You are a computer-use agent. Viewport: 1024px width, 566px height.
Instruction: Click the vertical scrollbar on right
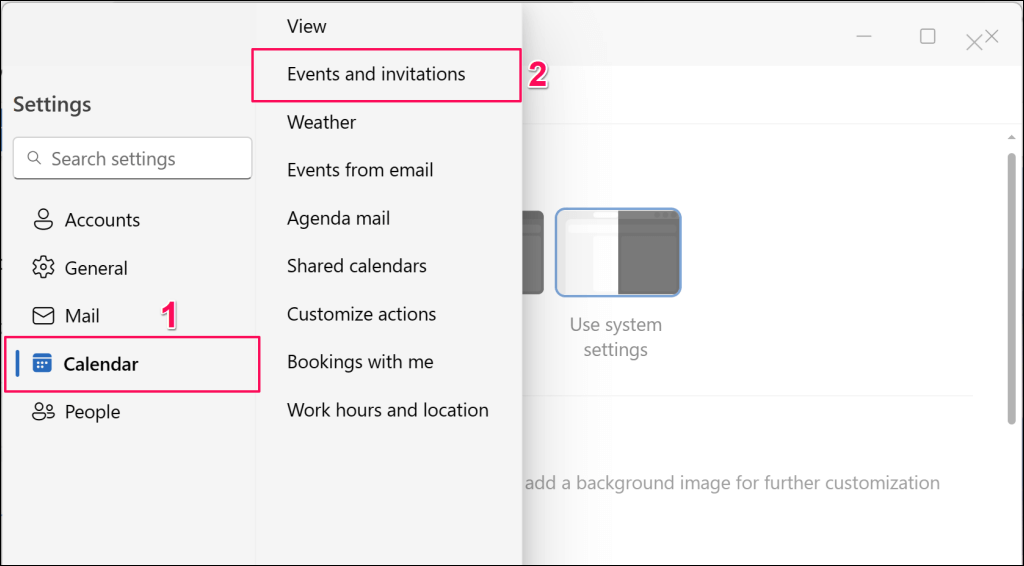[1011, 290]
